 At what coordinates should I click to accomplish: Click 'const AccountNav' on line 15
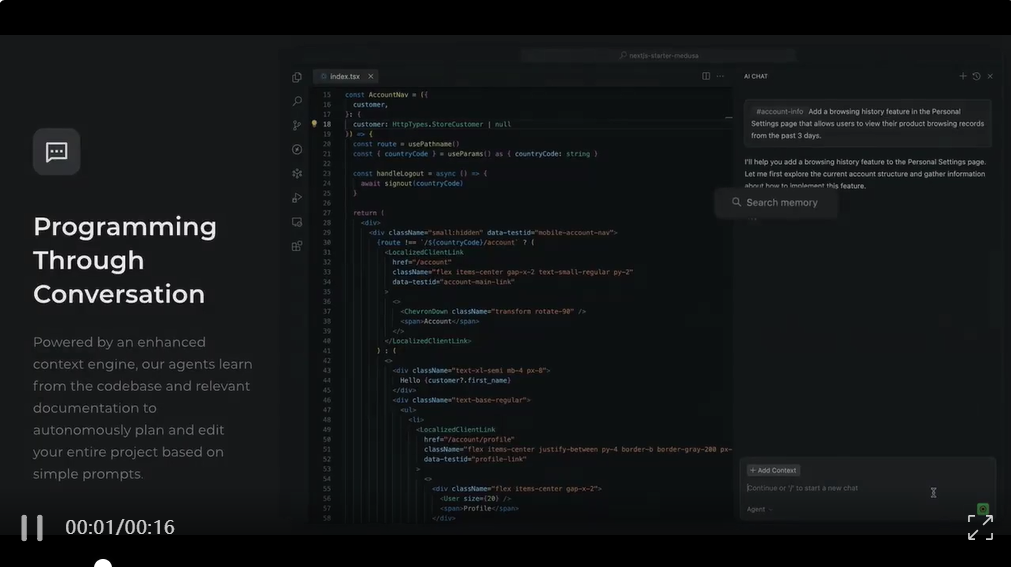(377, 95)
